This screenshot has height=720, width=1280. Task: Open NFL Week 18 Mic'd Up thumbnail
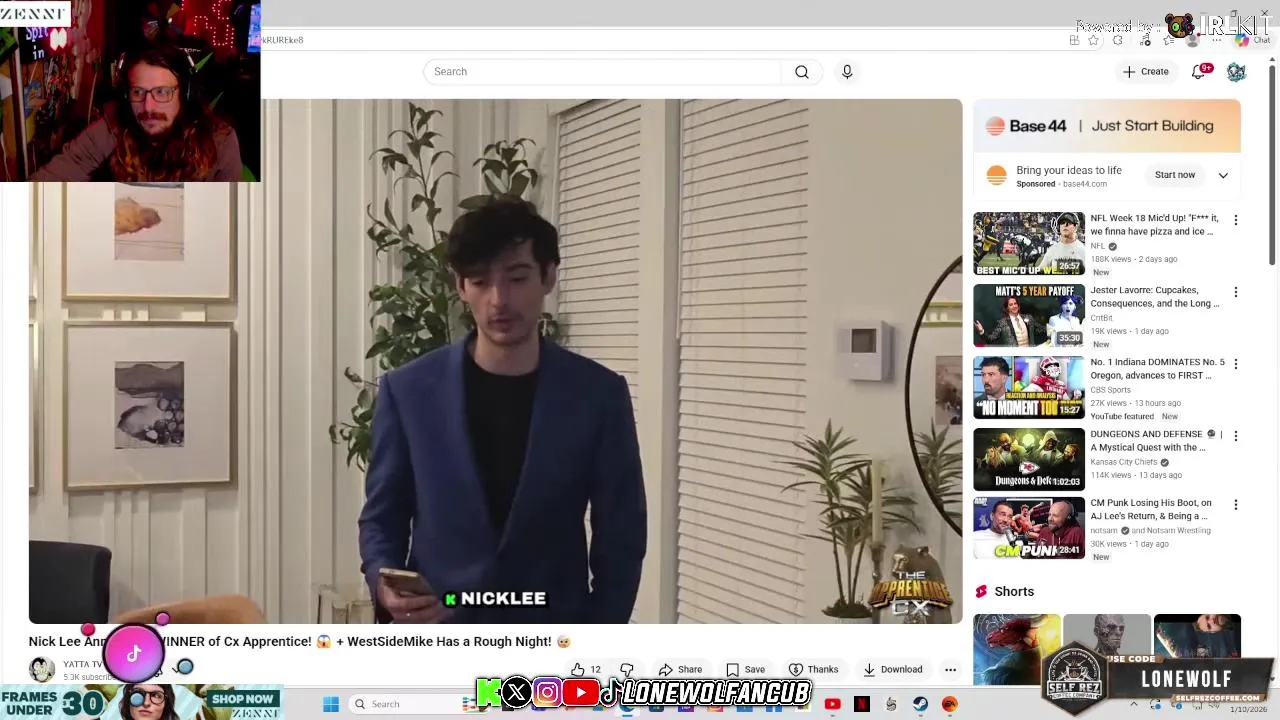1029,243
